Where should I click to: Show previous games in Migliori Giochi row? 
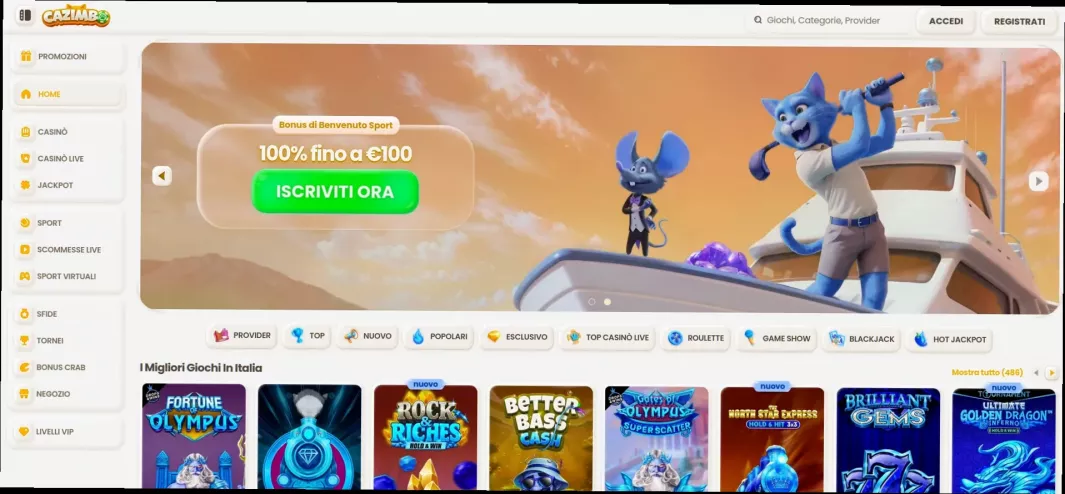[1036, 372]
